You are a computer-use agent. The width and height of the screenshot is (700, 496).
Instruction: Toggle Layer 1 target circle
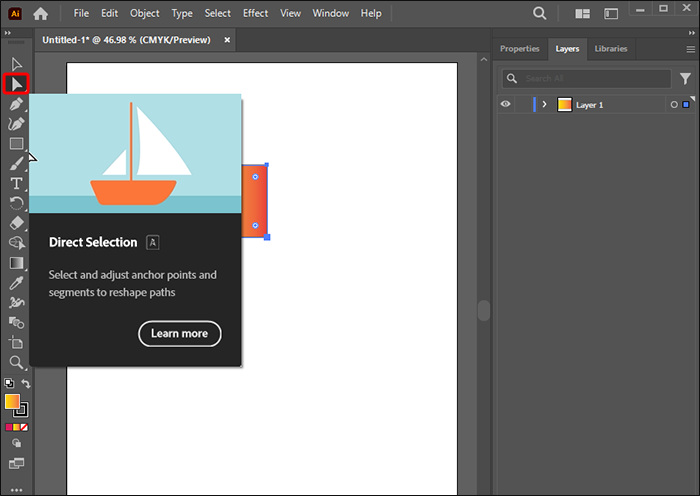pyautogui.click(x=674, y=104)
